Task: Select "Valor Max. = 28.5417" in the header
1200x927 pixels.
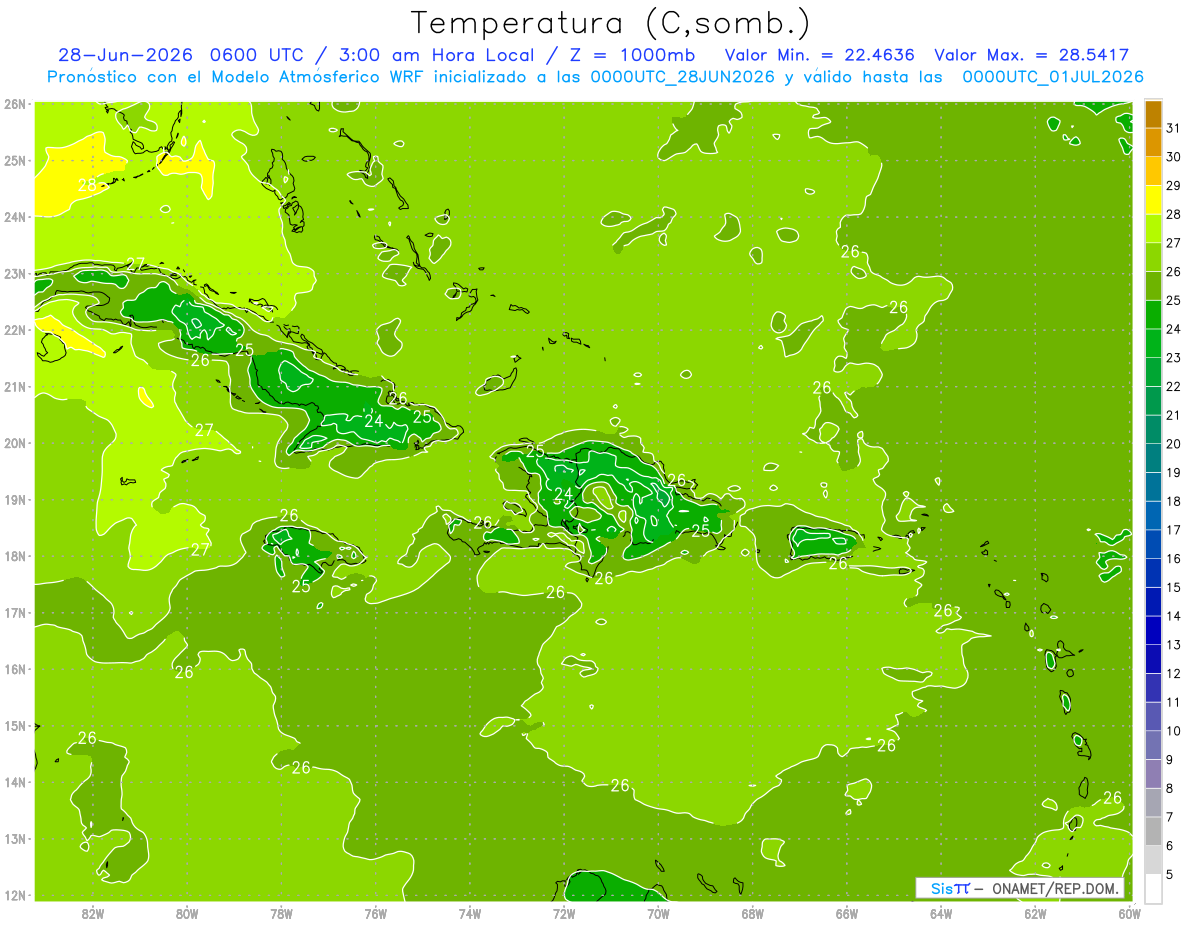Action: tap(1031, 55)
